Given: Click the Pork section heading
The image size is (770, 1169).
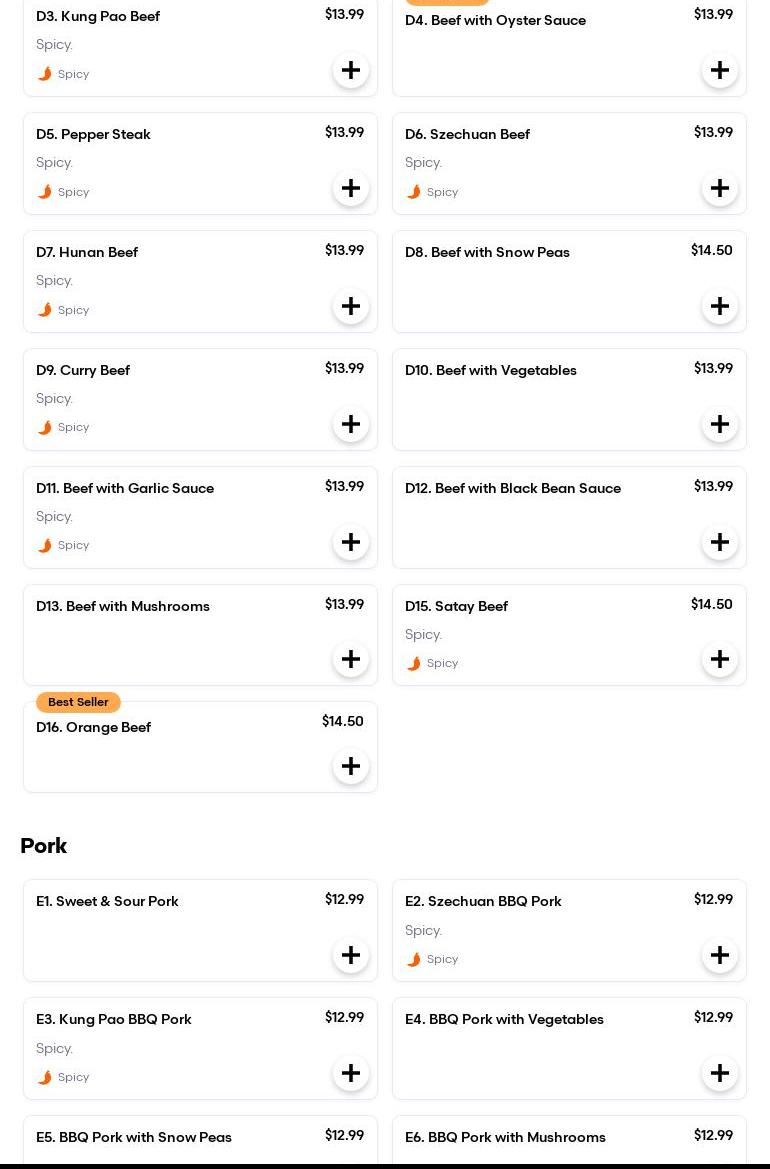Looking at the screenshot, I should [44, 846].
